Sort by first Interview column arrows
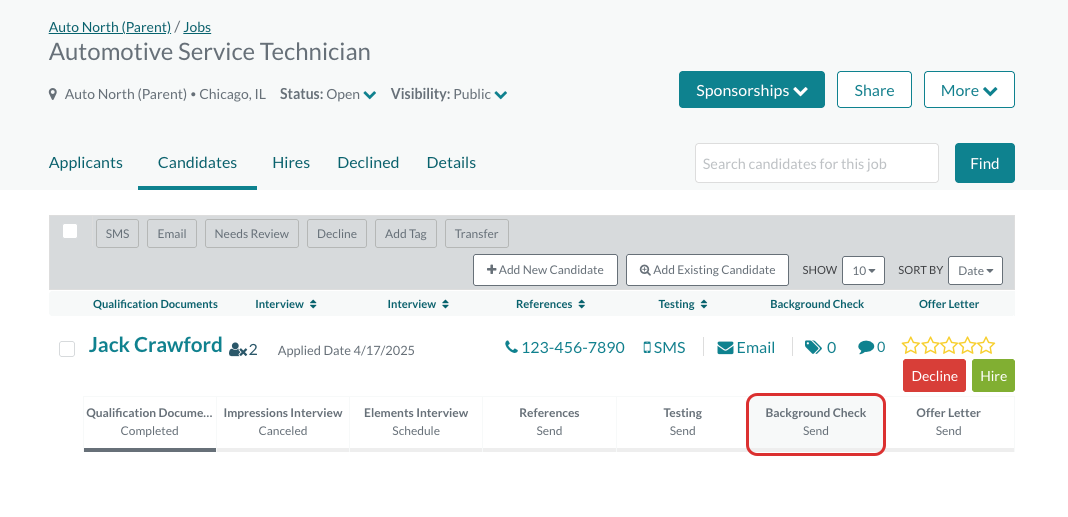Viewport: 1068px width, 517px height. pos(313,304)
